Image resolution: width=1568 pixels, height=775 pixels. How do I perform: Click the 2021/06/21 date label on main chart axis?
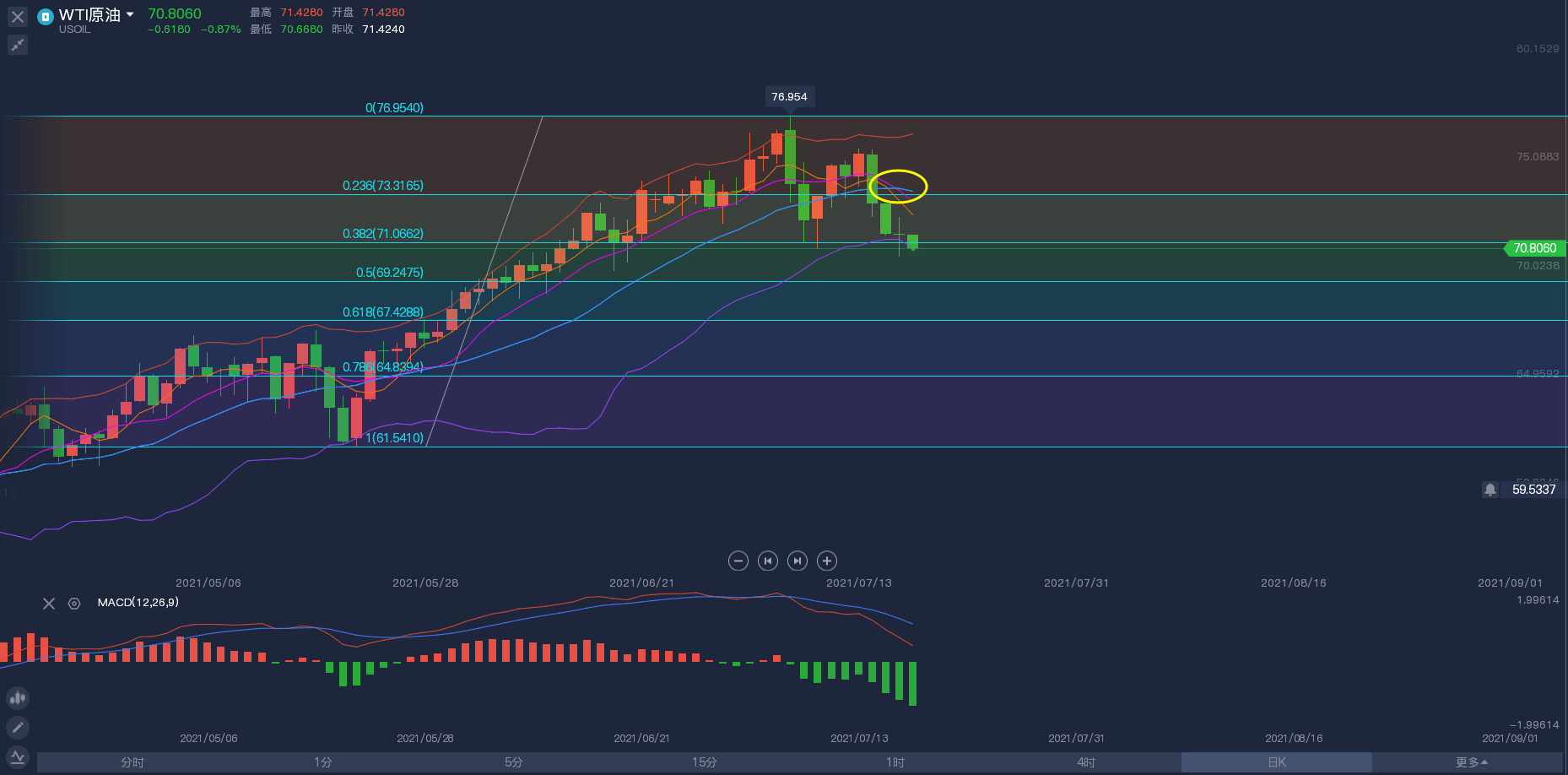pyautogui.click(x=641, y=583)
